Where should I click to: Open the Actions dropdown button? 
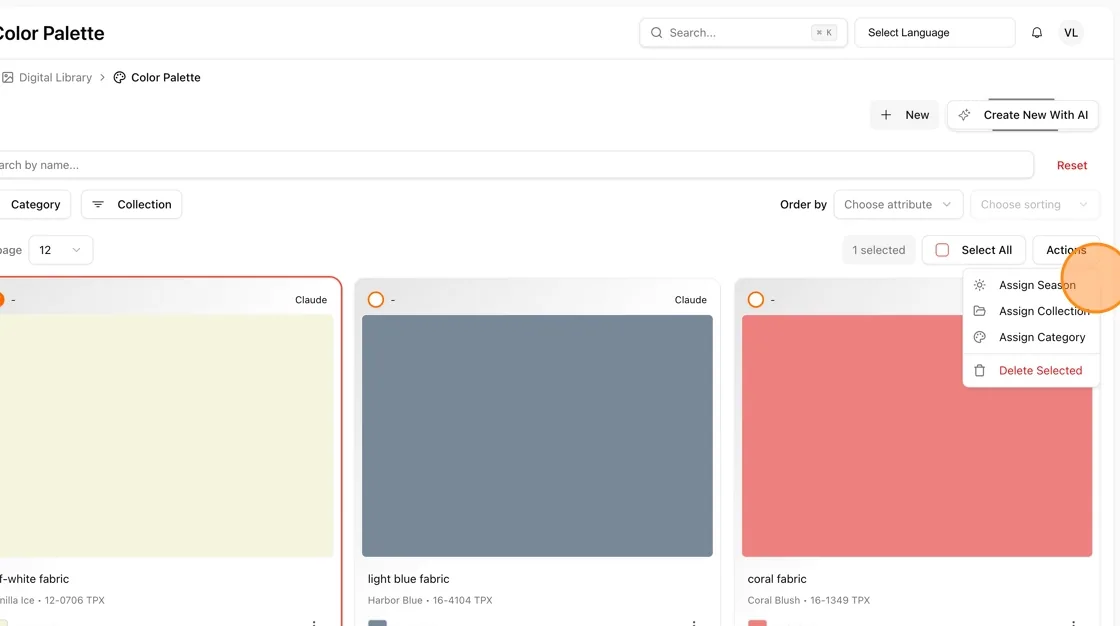(1066, 250)
